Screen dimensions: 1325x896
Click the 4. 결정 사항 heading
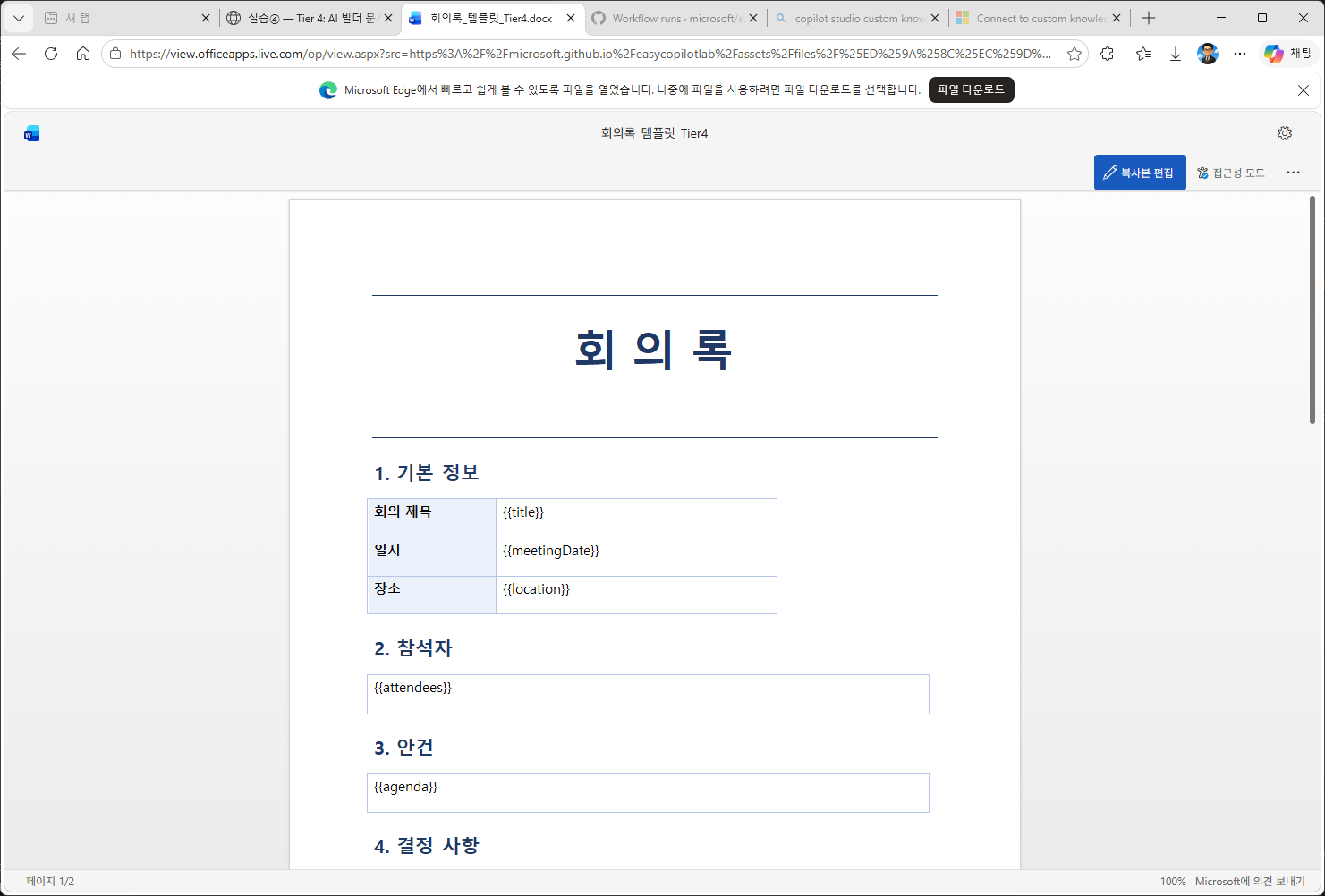427,846
